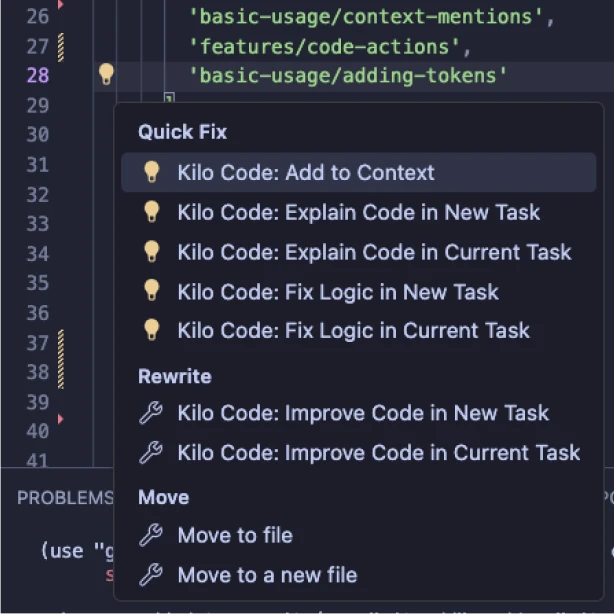Choose Kilo Code: Explain Code in Current Task
This screenshot has height=614, width=614.
pyautogui.click(x=358, y=252)
